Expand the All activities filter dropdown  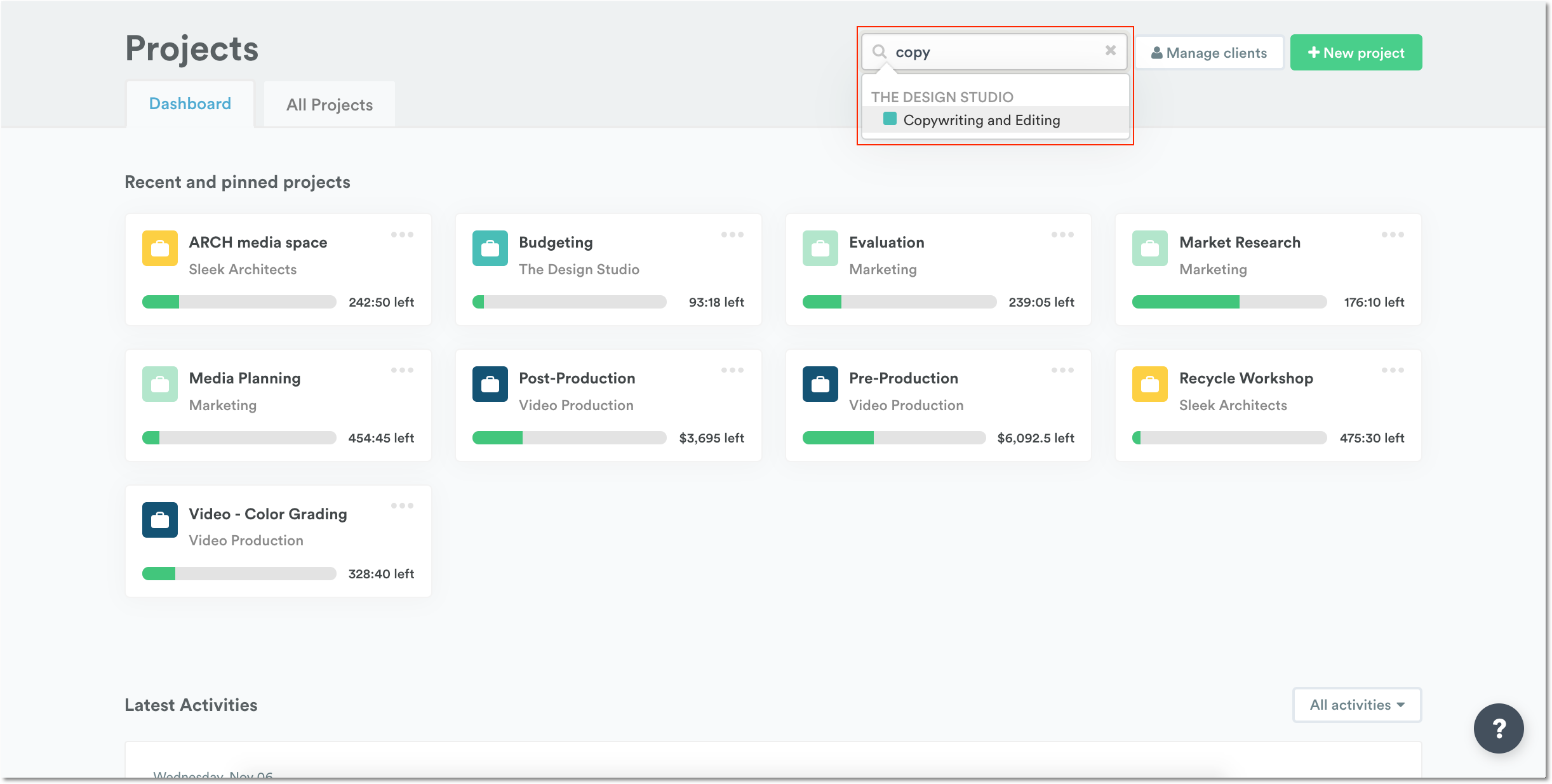tap(1356, 705)
